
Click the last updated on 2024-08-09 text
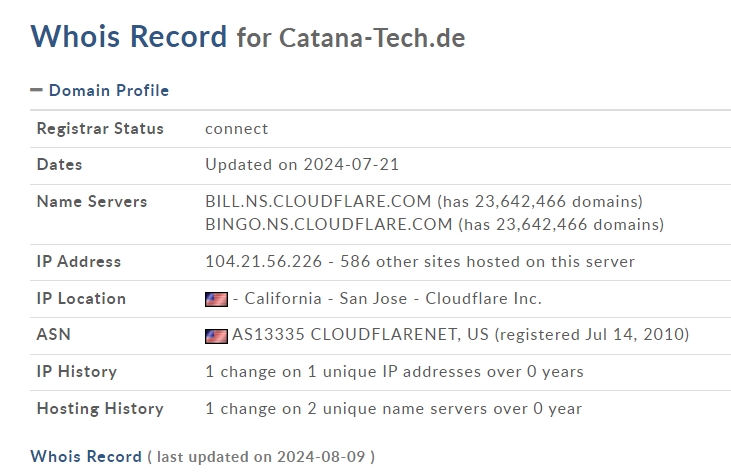coord(261,457)
